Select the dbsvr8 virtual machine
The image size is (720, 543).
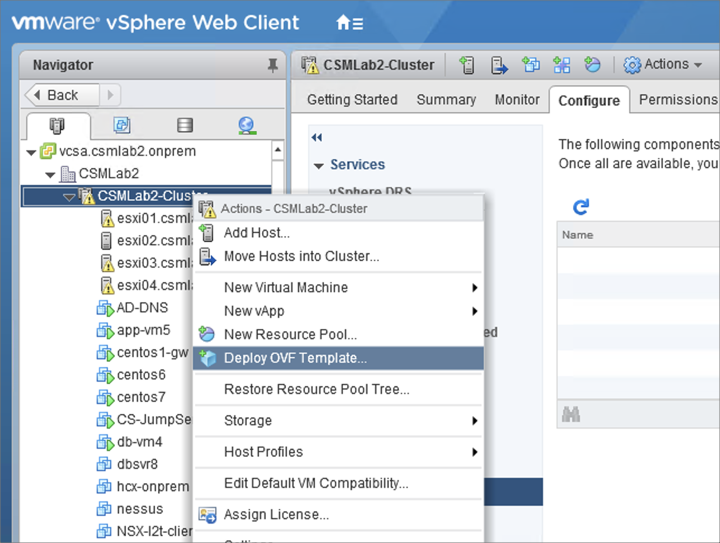coord(127,465)
